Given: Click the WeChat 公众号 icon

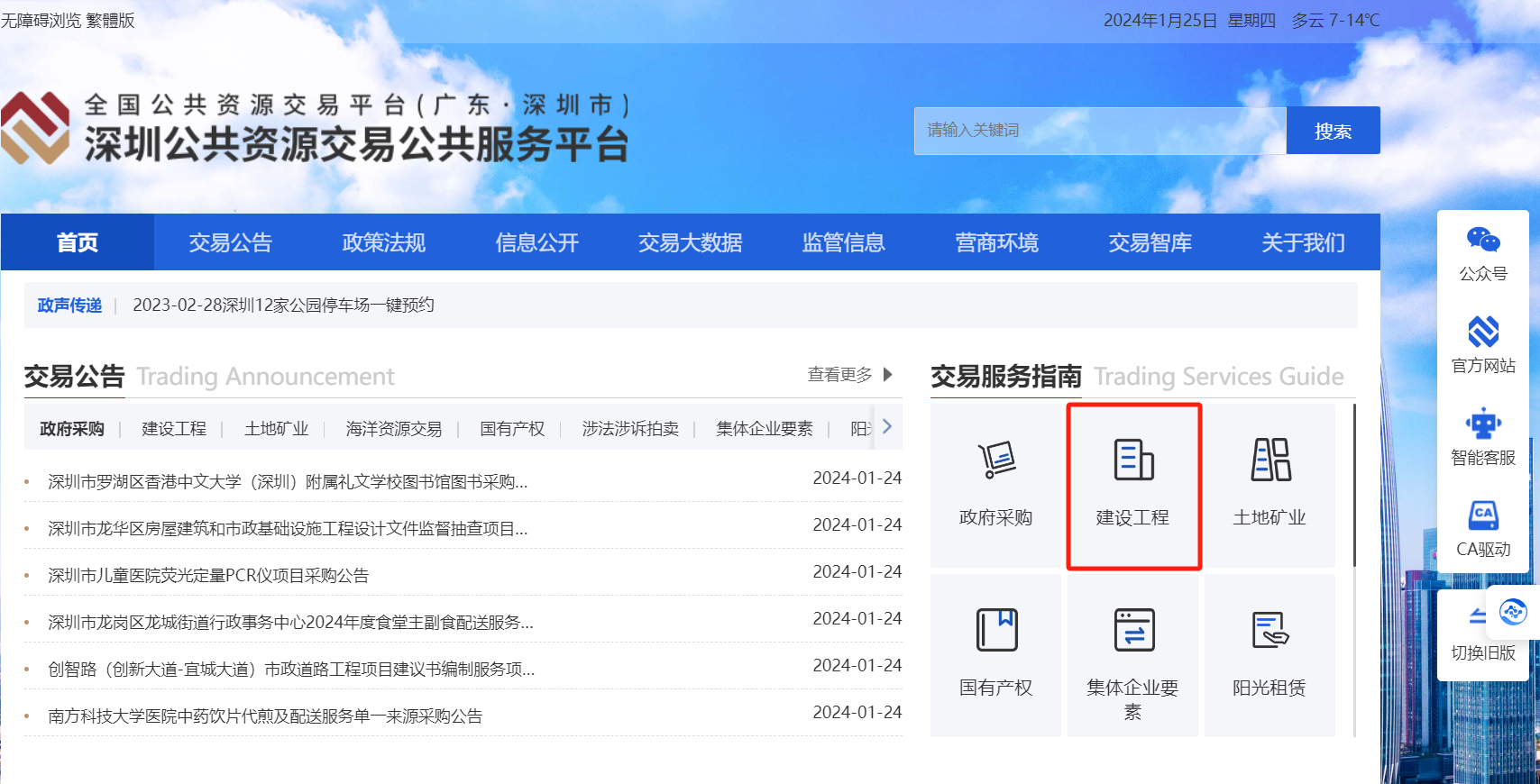Looking at the screenshot, I should point(1482,241).
